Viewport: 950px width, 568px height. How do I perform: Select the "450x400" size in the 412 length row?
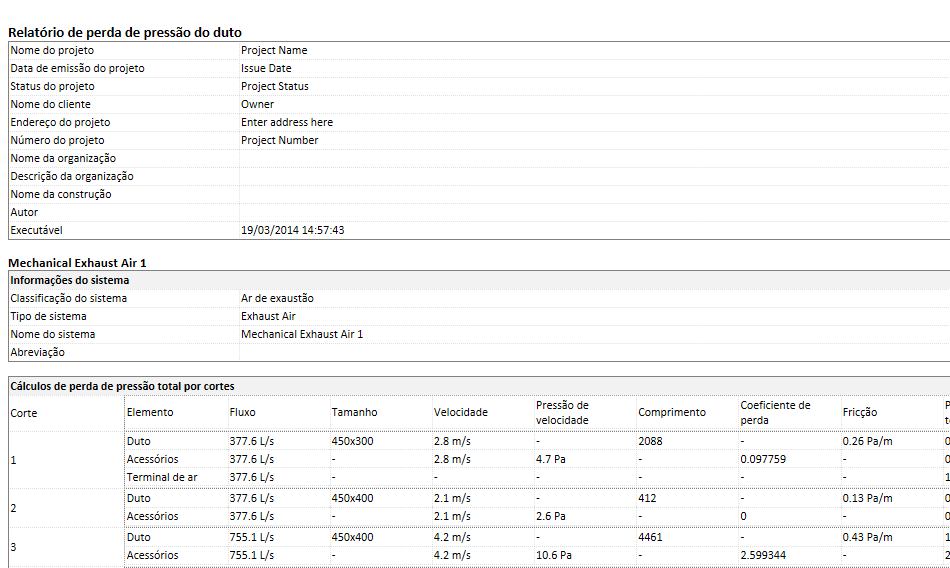(x=353, y=498)
